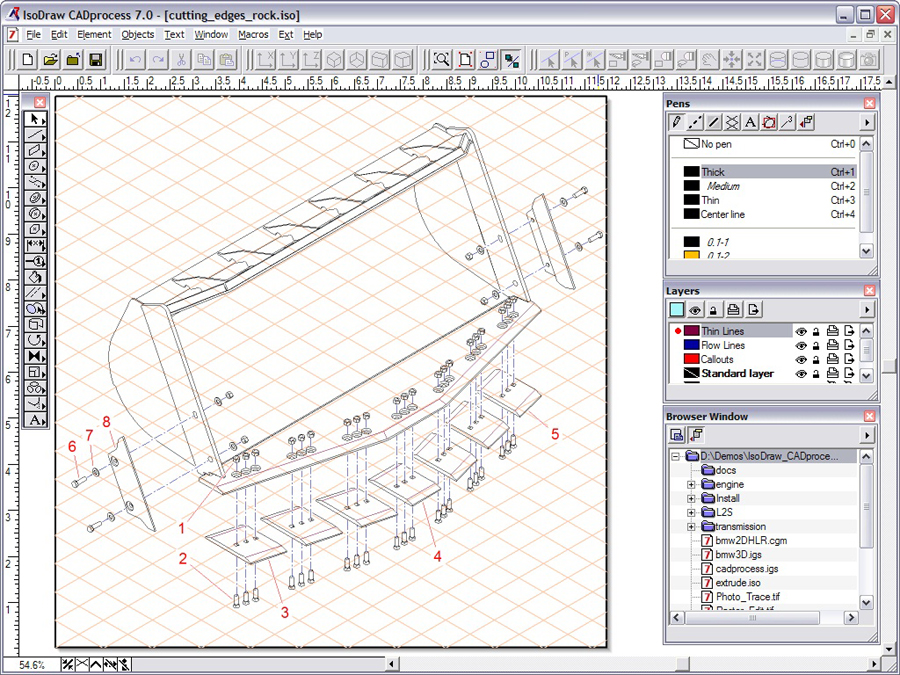This screenshot has height=675, width=900.
Task: Open the extrude.iso file entry
Action: [x=738, y=582]
